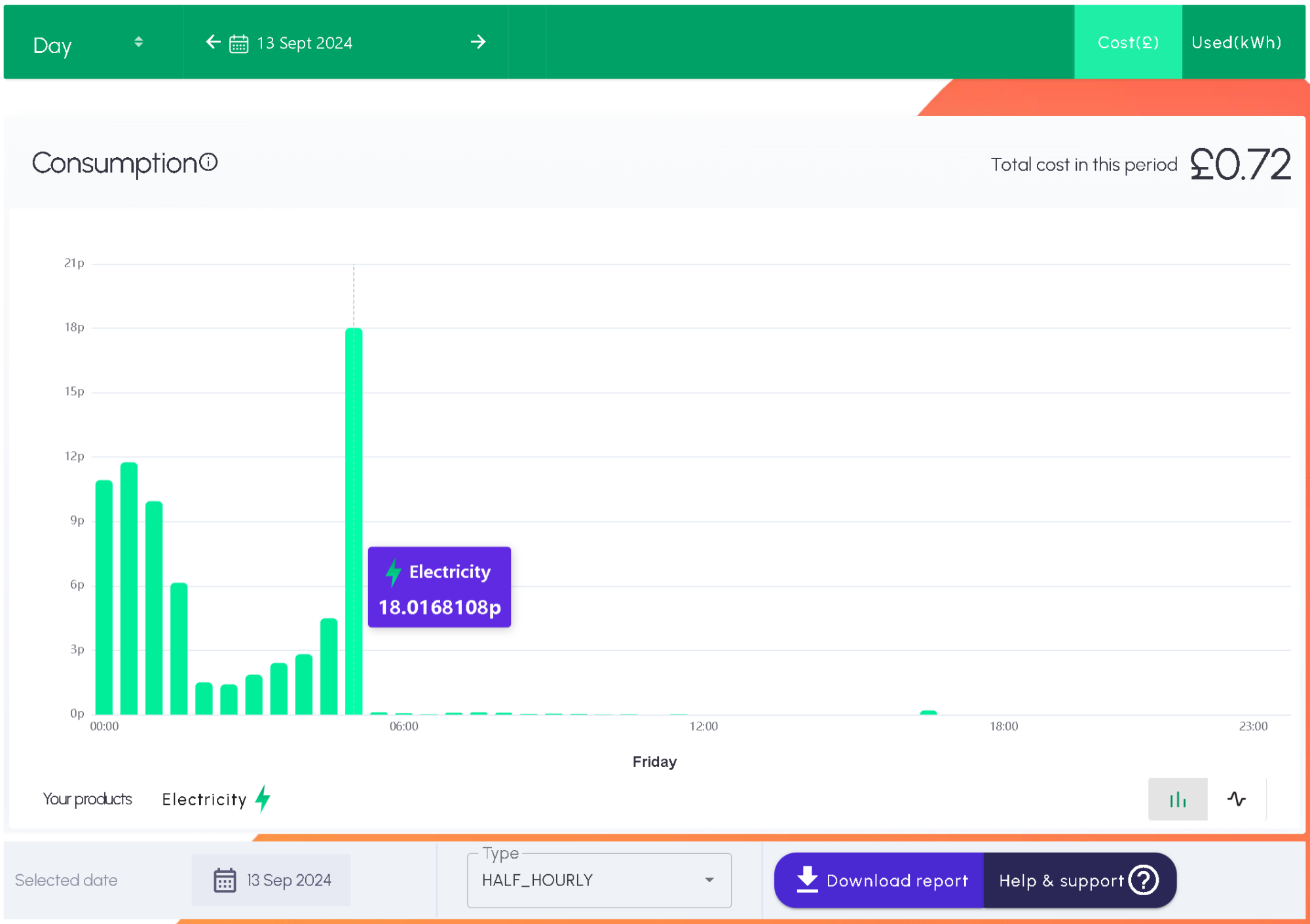Open the Day period dropdown

point(88,44)
